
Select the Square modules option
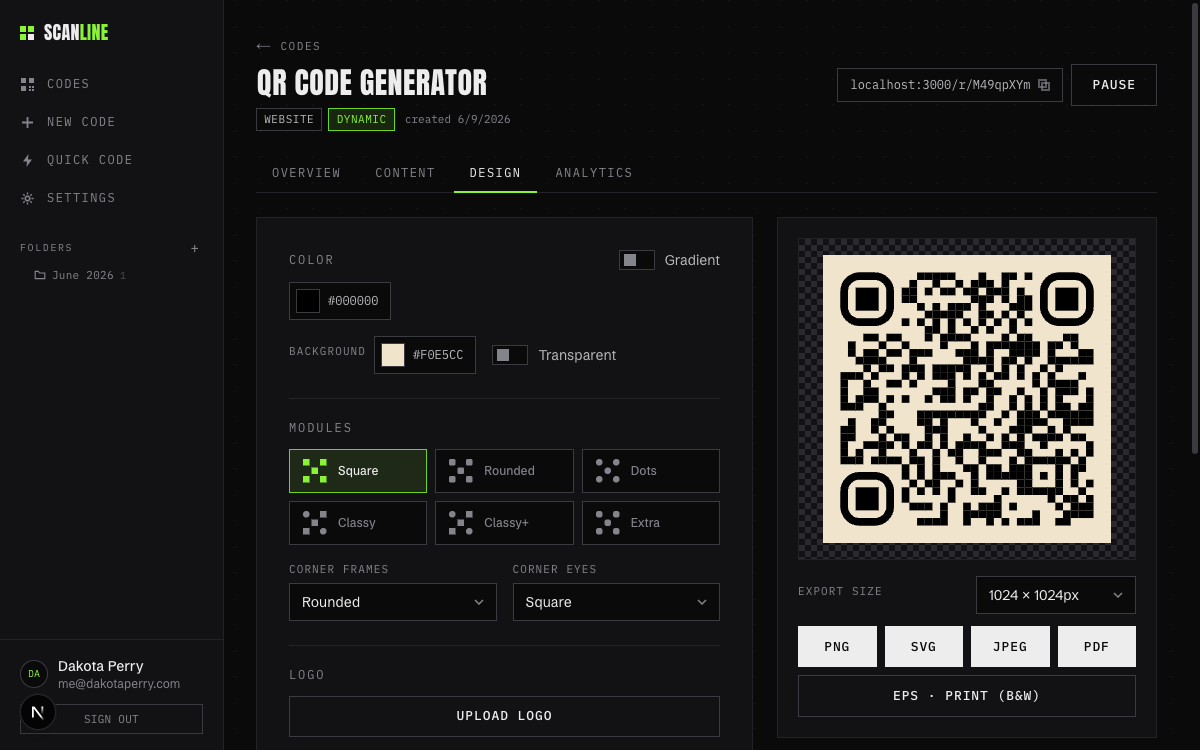click(358, 471)
